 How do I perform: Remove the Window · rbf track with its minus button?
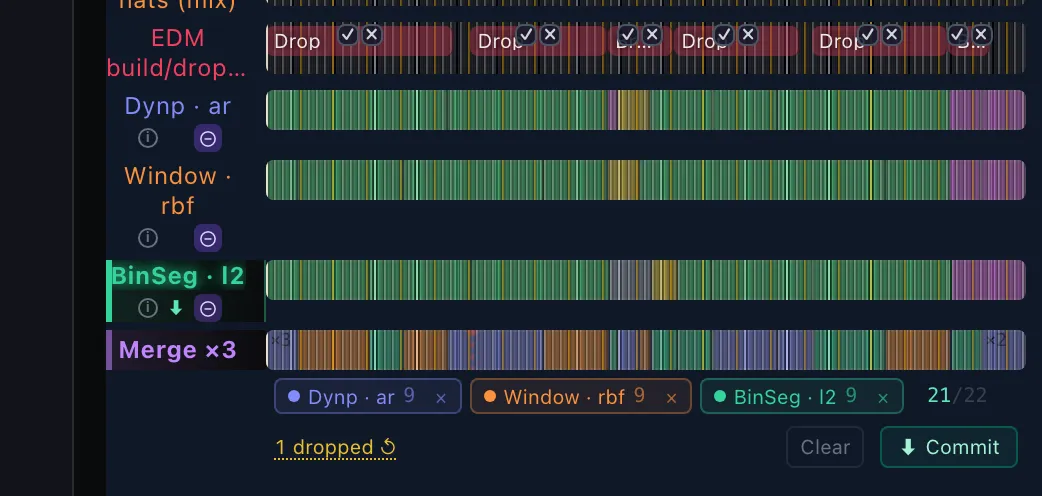point(208,238)
